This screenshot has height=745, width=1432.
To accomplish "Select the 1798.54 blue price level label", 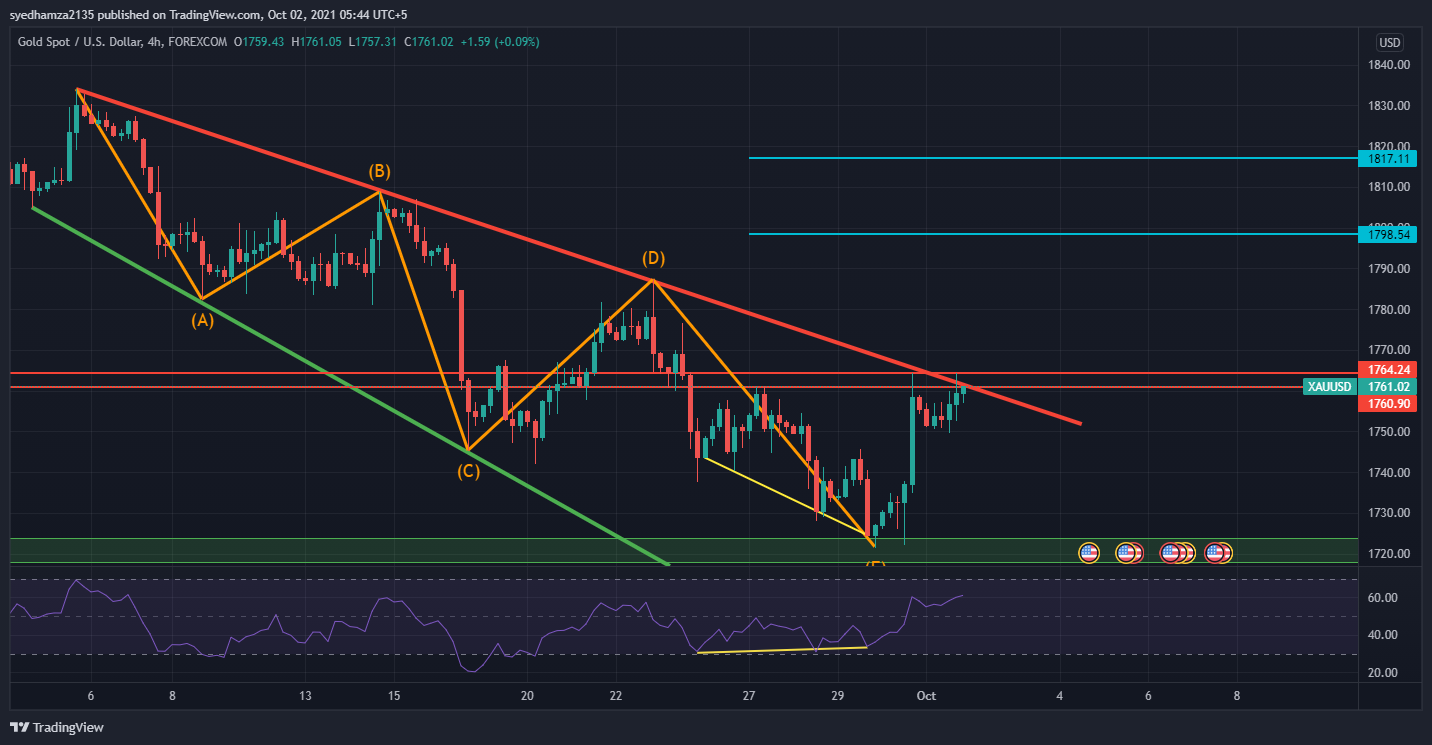I will pos(1387,234).
